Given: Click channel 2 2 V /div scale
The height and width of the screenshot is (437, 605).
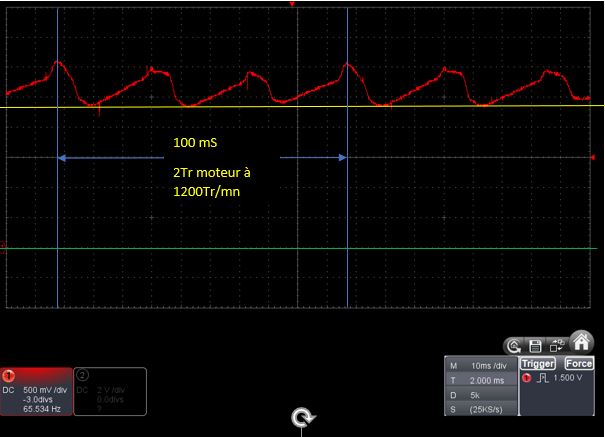Looking at the screenshot, I should tap(111, 390).
